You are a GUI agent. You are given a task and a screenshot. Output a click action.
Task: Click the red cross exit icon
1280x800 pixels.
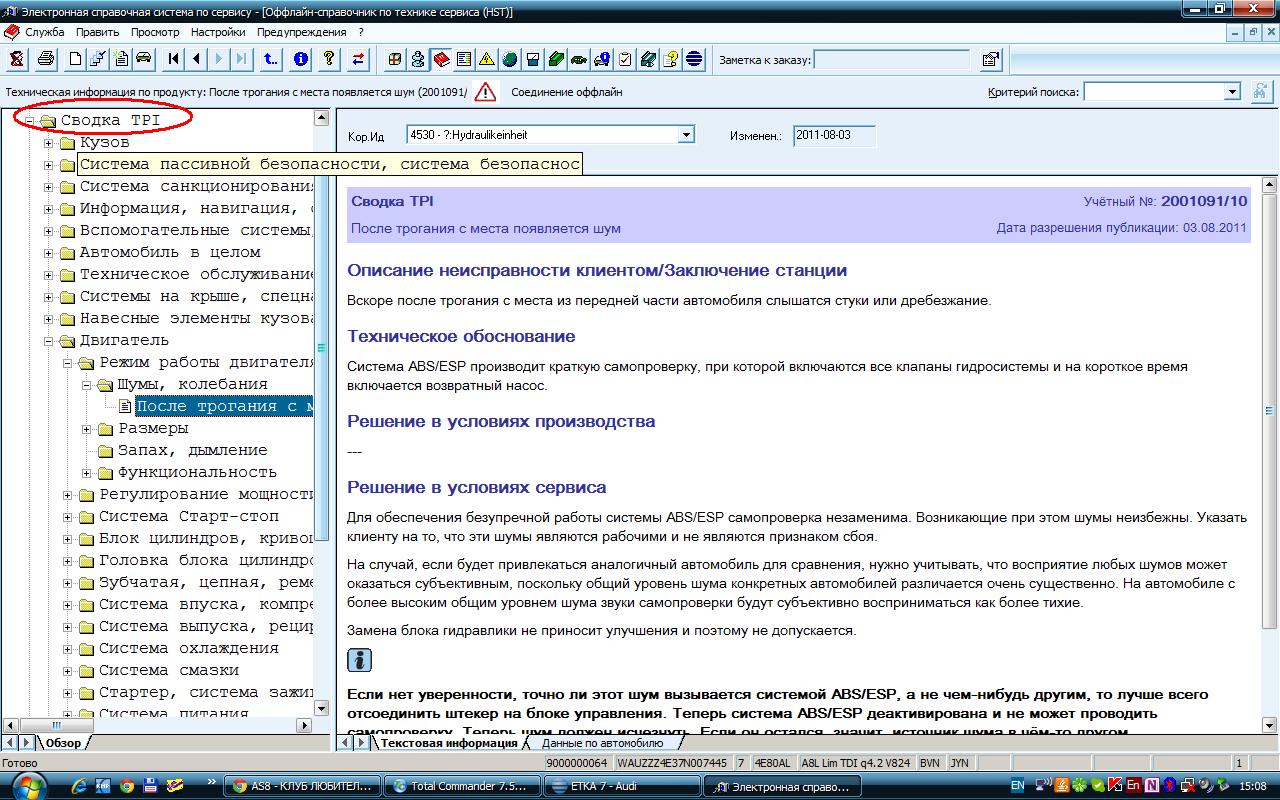[16, 59]
